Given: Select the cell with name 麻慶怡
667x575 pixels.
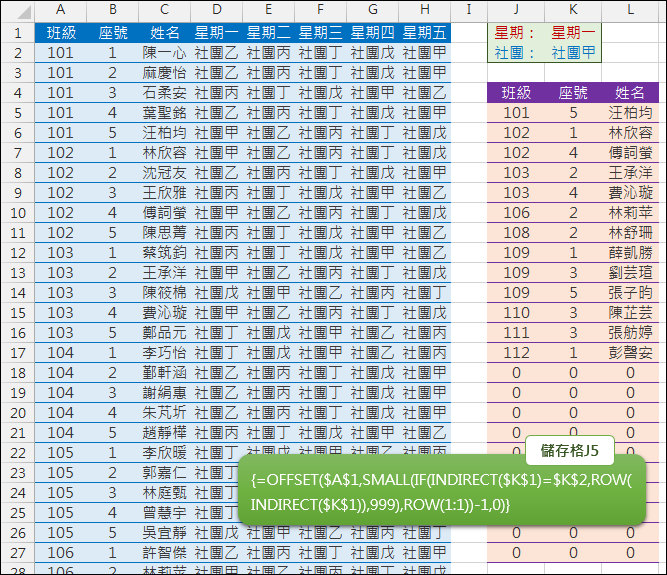Looking at the screenshot, I should click(165, 73).
